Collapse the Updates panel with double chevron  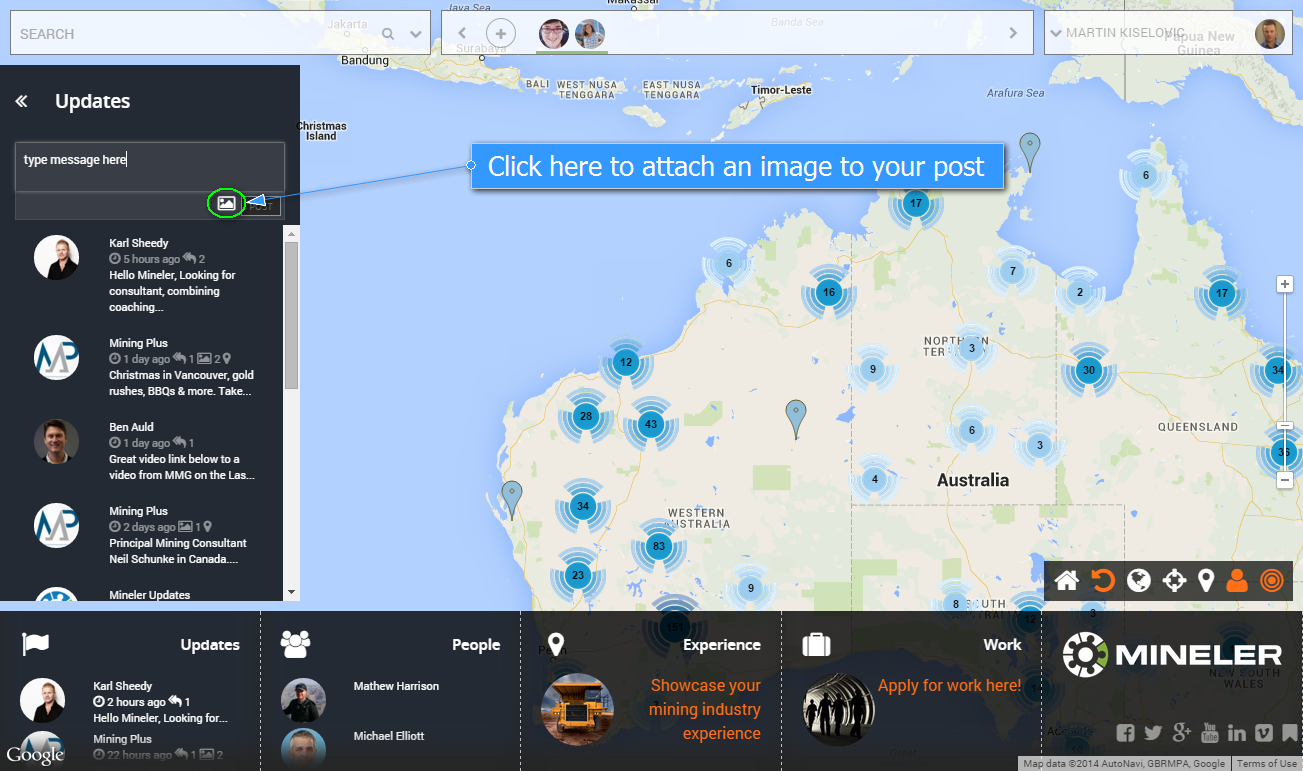21,101
